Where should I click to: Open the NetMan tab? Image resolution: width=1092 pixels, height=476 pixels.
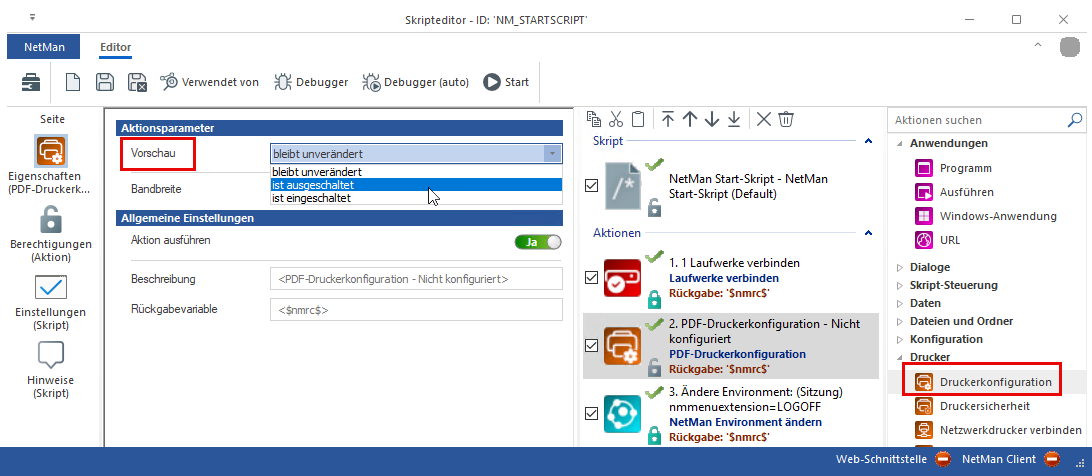click(x=46, y=47)
